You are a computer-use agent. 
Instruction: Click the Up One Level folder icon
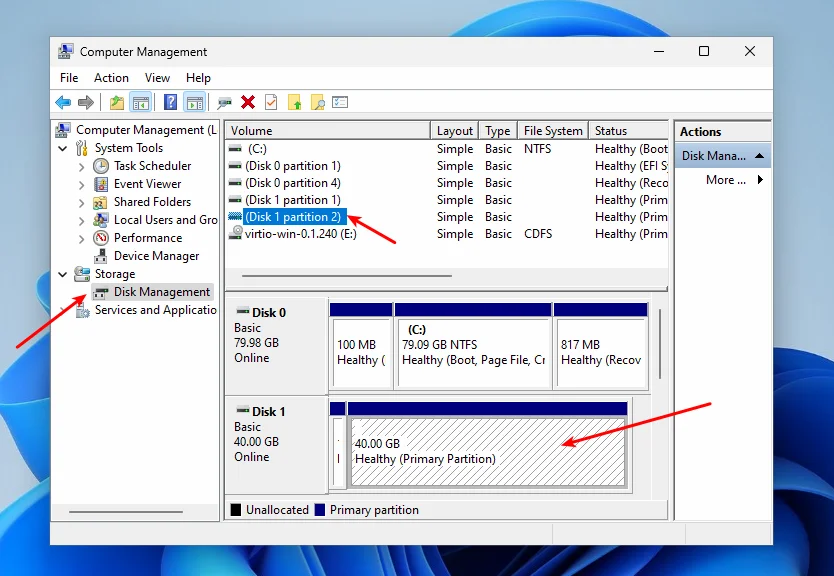point(117,102)
